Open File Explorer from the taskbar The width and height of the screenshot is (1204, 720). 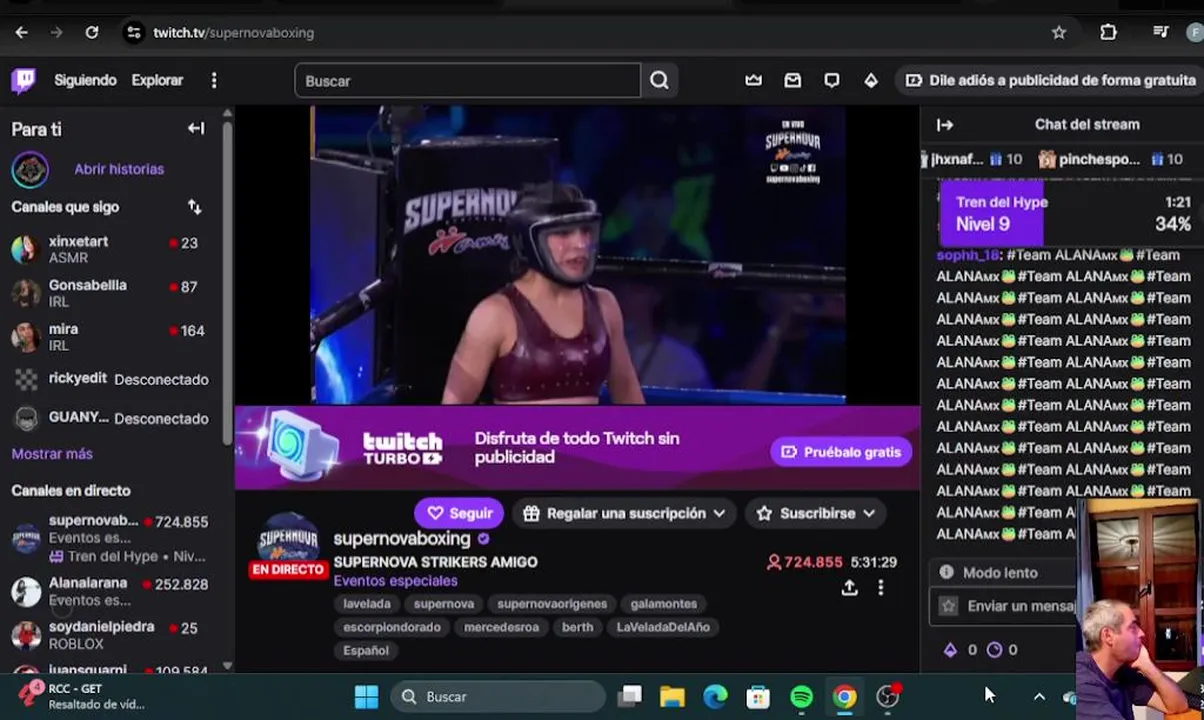[x=672, y=697]
